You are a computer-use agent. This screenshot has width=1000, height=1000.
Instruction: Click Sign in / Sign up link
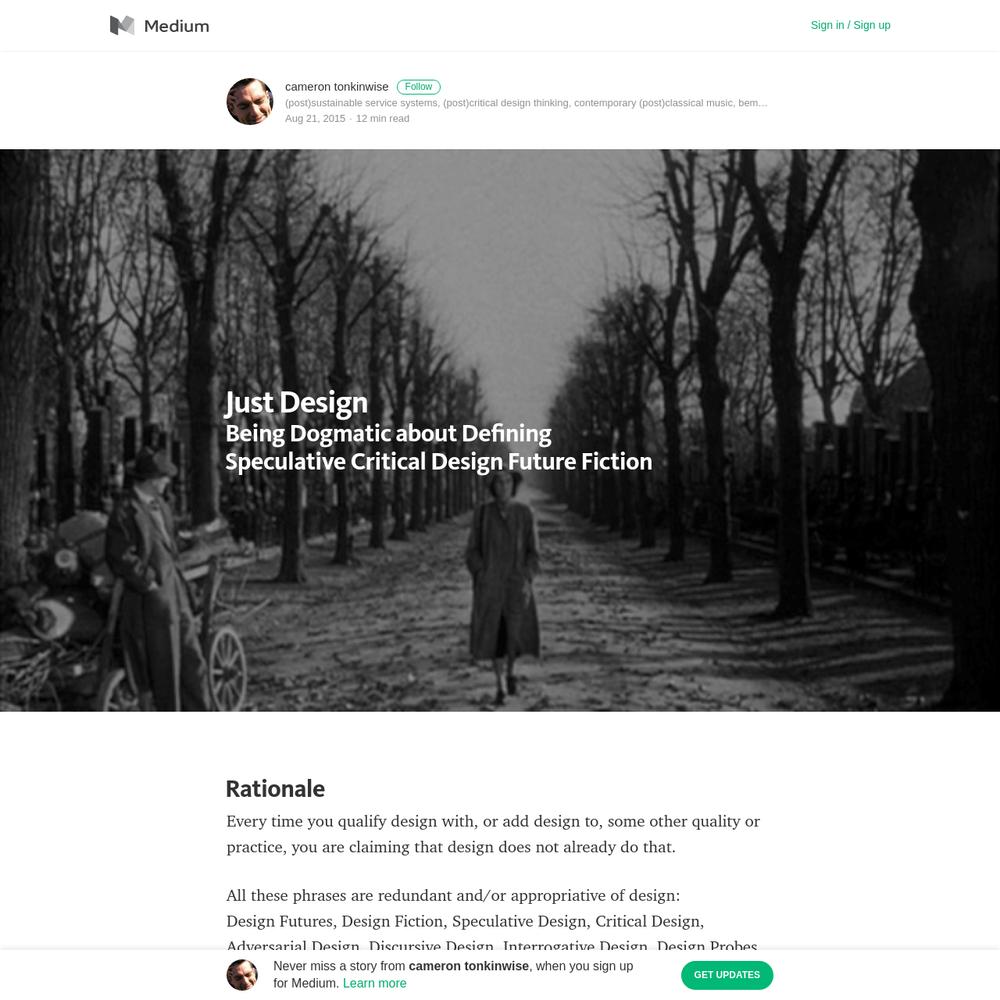pos(850,25)
